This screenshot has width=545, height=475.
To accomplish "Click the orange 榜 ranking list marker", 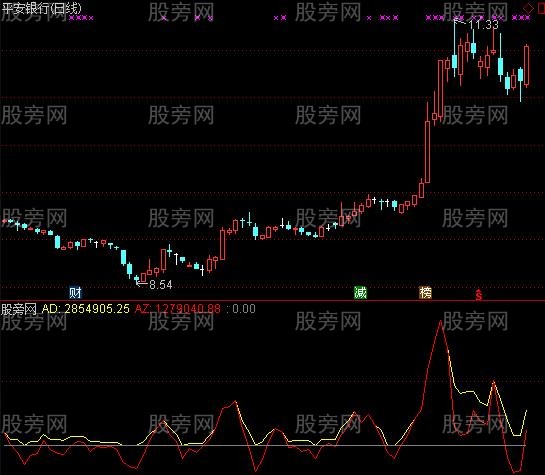I will (x=425, y=293).
